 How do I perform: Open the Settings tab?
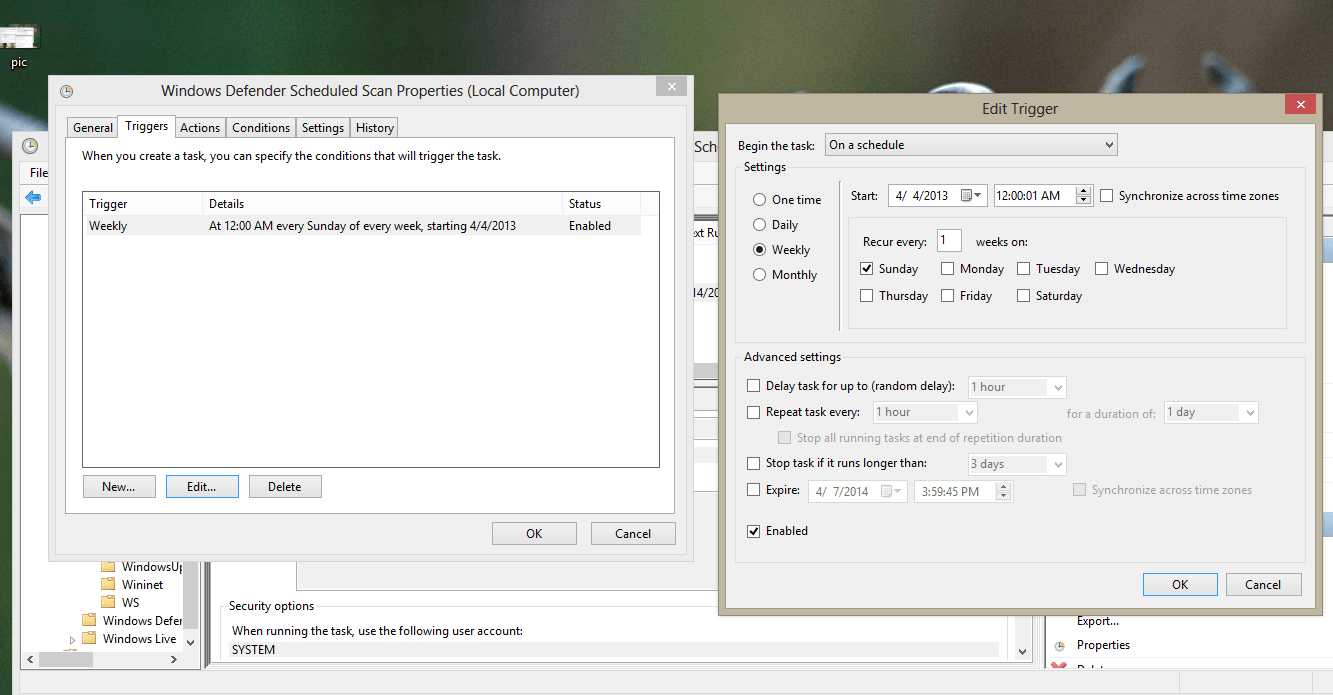tap(323, 128)
